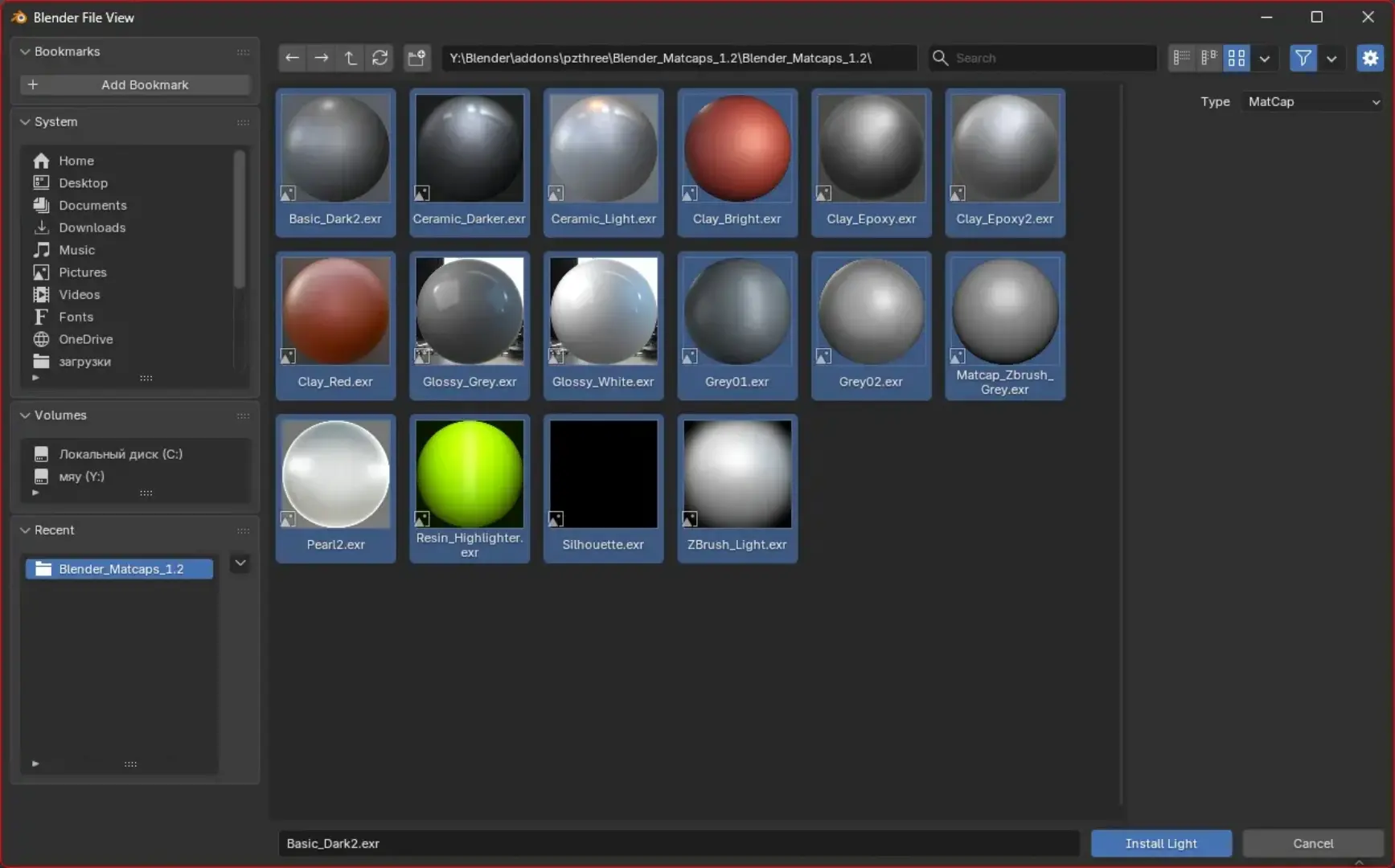Select thumbnail display mode
This screenshot has width=1395, height=868.
pyautogui.click(x=1237, y=58)
